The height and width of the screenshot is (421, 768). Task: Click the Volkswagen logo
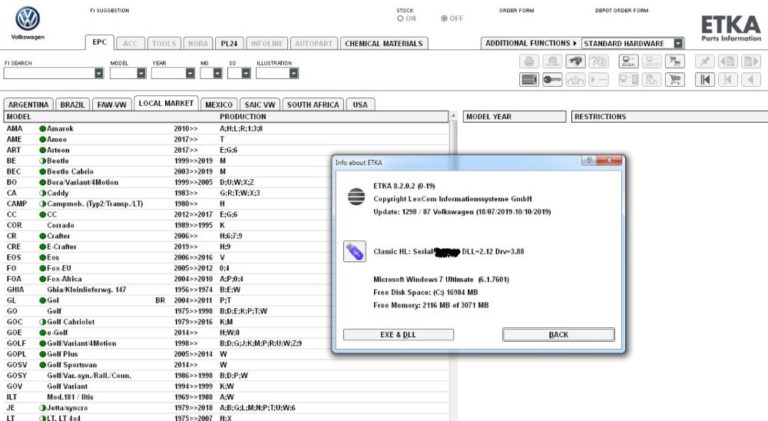coord(27,19)
